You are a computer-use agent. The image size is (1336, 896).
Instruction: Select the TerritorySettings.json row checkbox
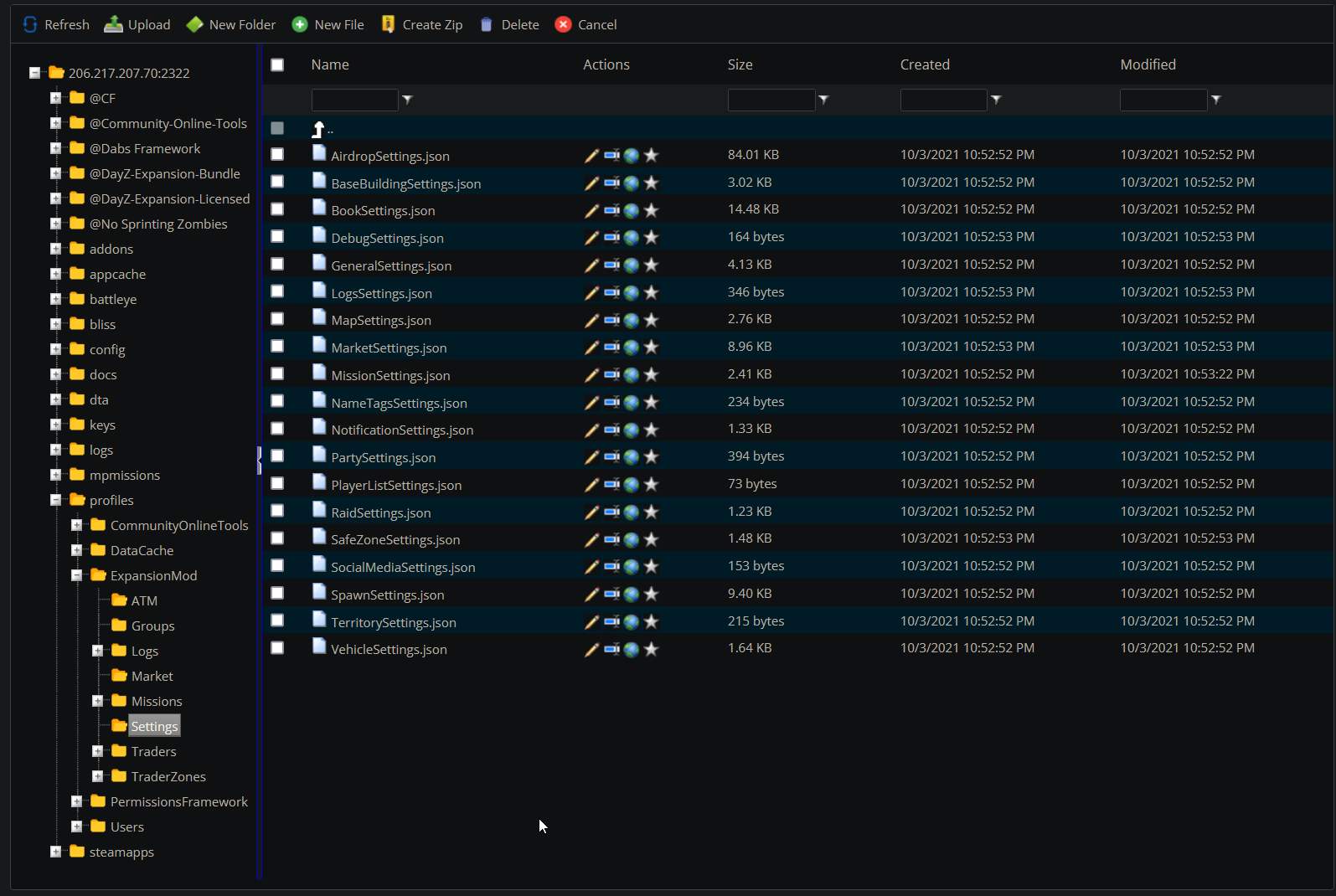tap(277, 621)
